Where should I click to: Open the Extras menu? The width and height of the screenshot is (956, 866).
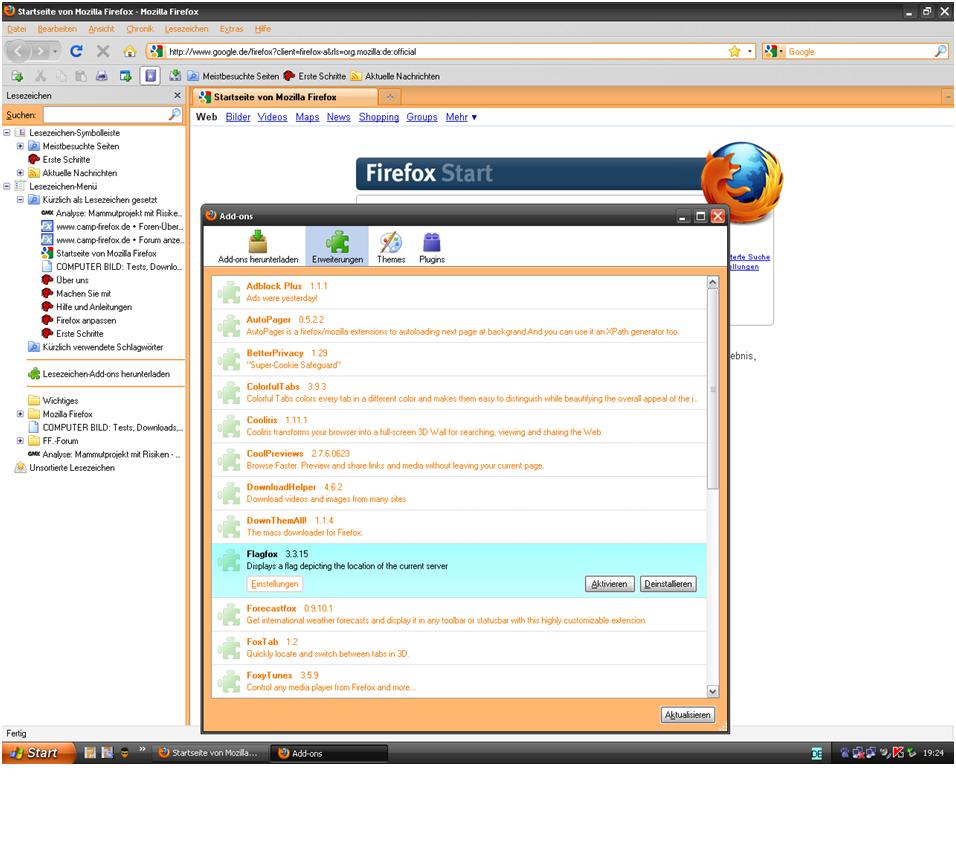tap(232, 29)
